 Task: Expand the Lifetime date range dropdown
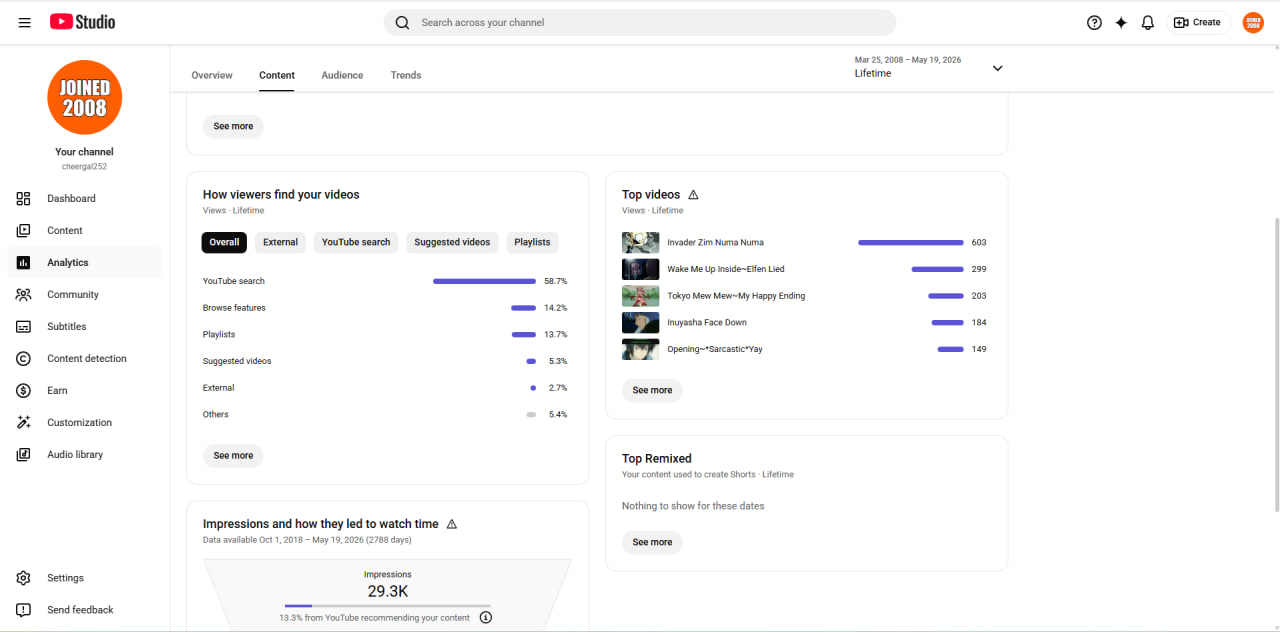pyautogui.click(x=929, y=67)
